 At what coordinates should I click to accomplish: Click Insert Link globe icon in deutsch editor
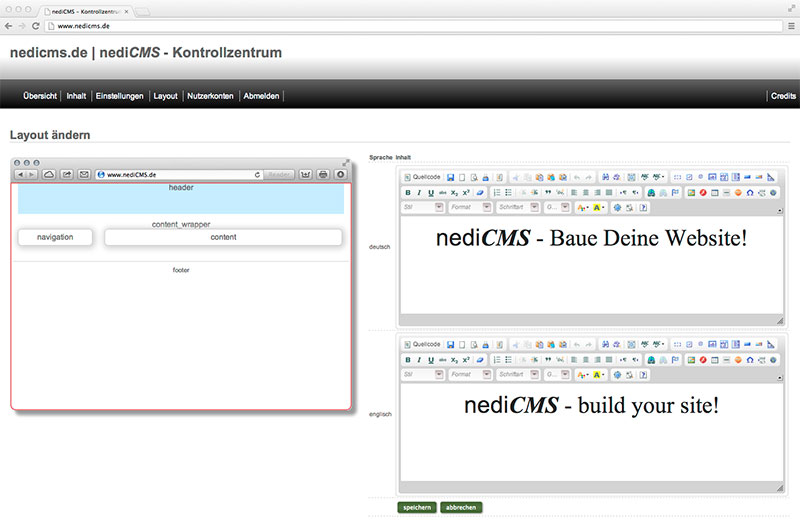click(x=651, y=193)
